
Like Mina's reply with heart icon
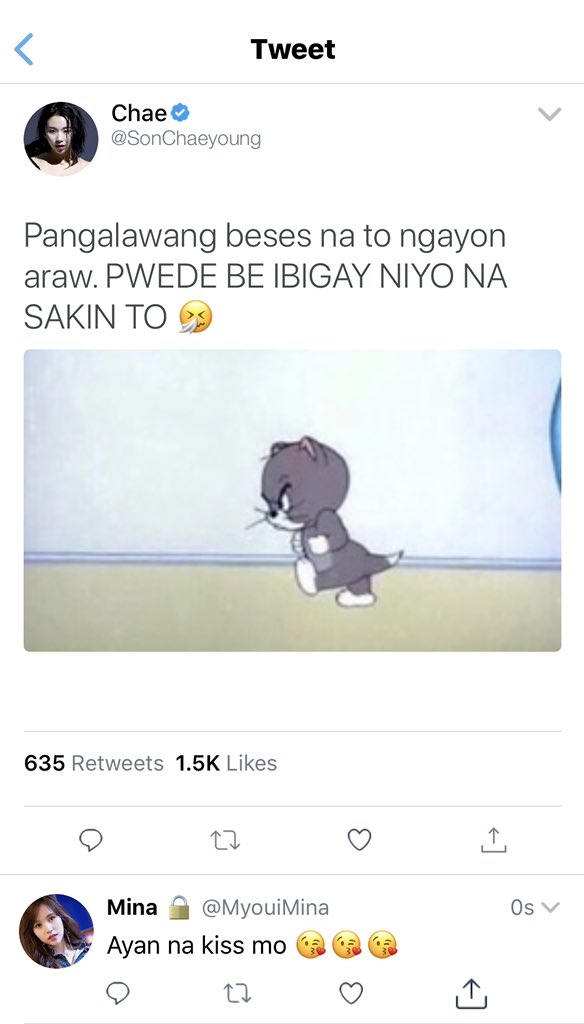(x=351, y=993)
